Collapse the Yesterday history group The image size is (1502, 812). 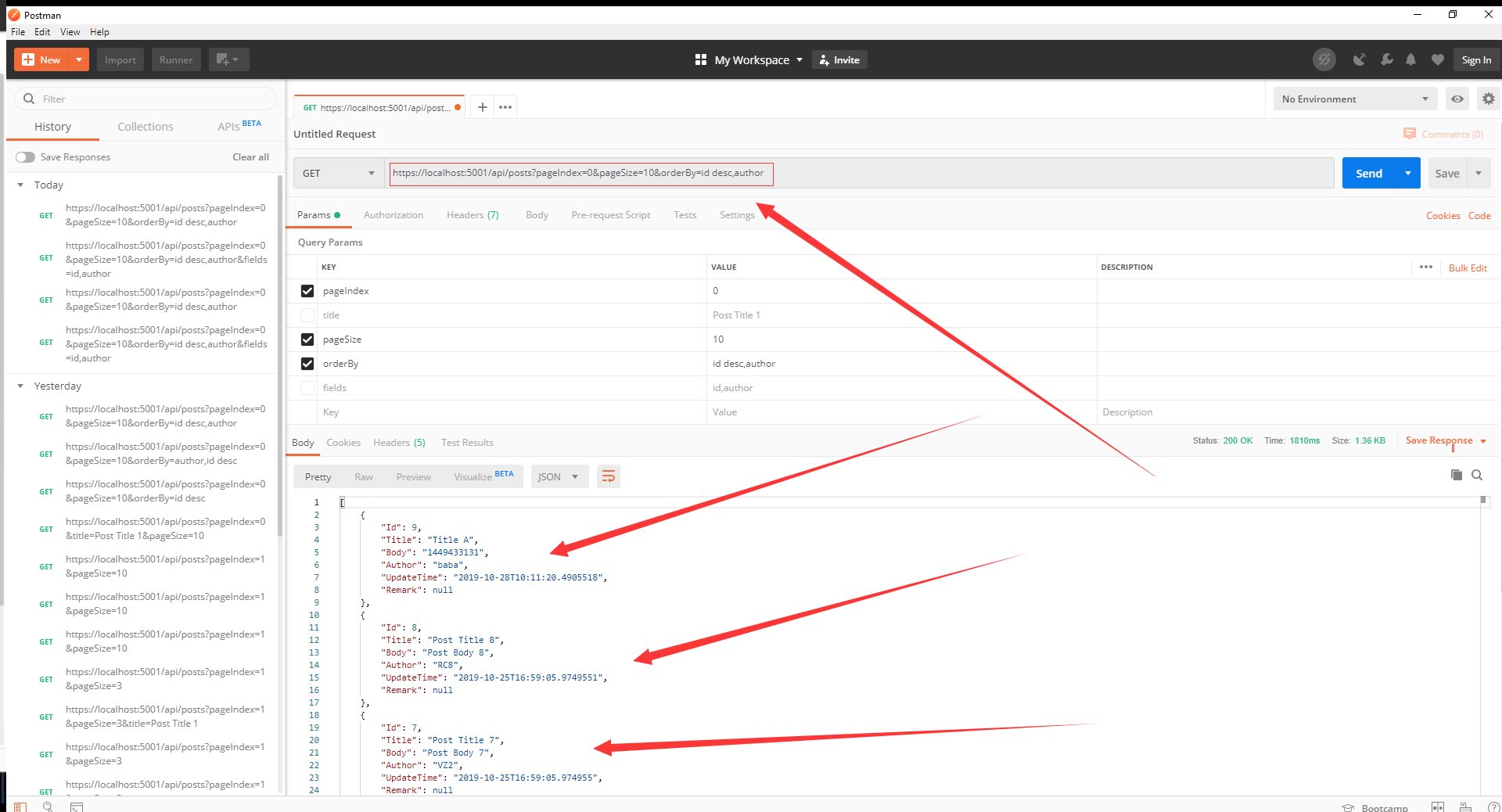(20, 386)
